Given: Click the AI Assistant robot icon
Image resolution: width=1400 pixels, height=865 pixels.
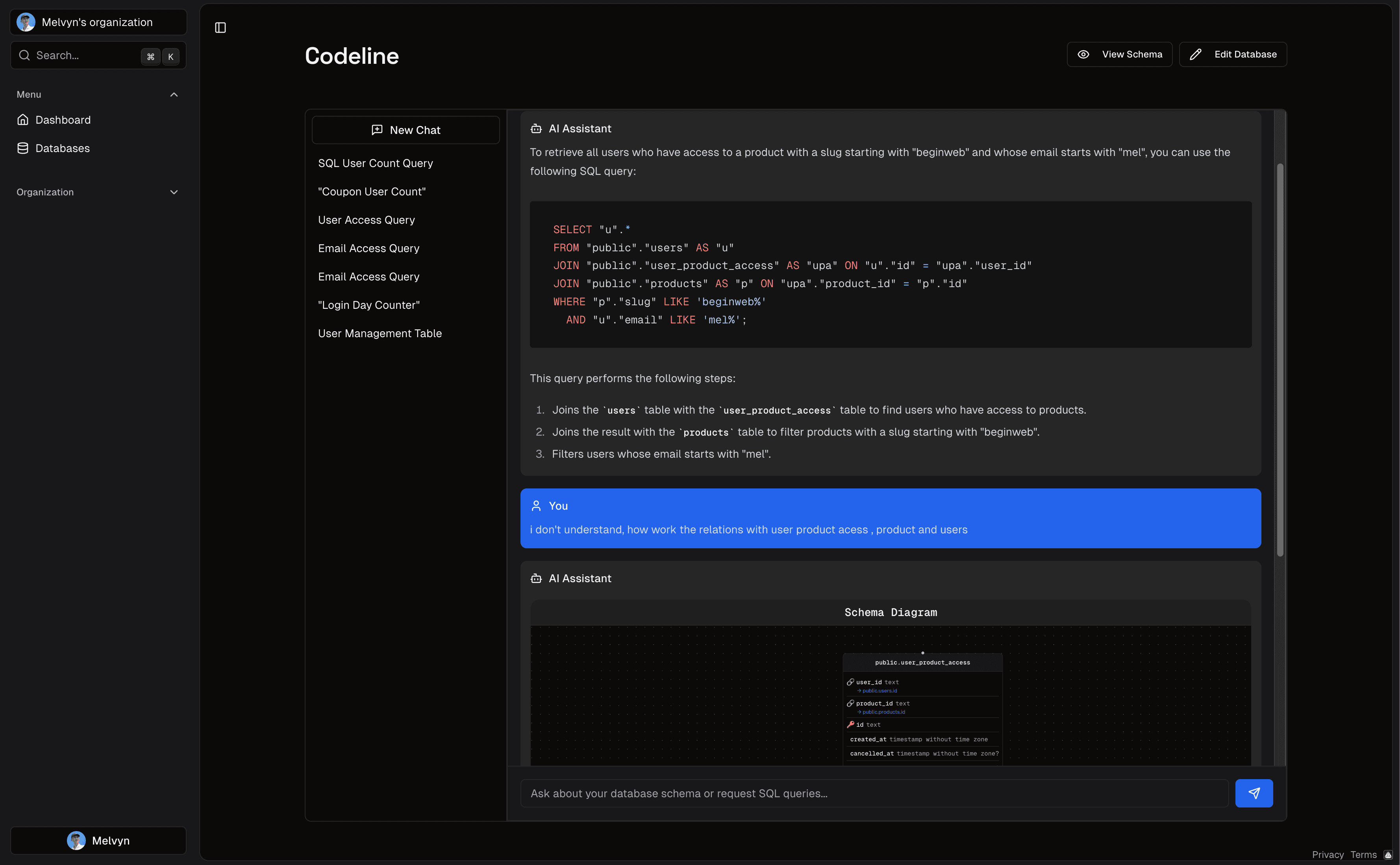Looking at the screenshot, I should (x=536, y=128).
